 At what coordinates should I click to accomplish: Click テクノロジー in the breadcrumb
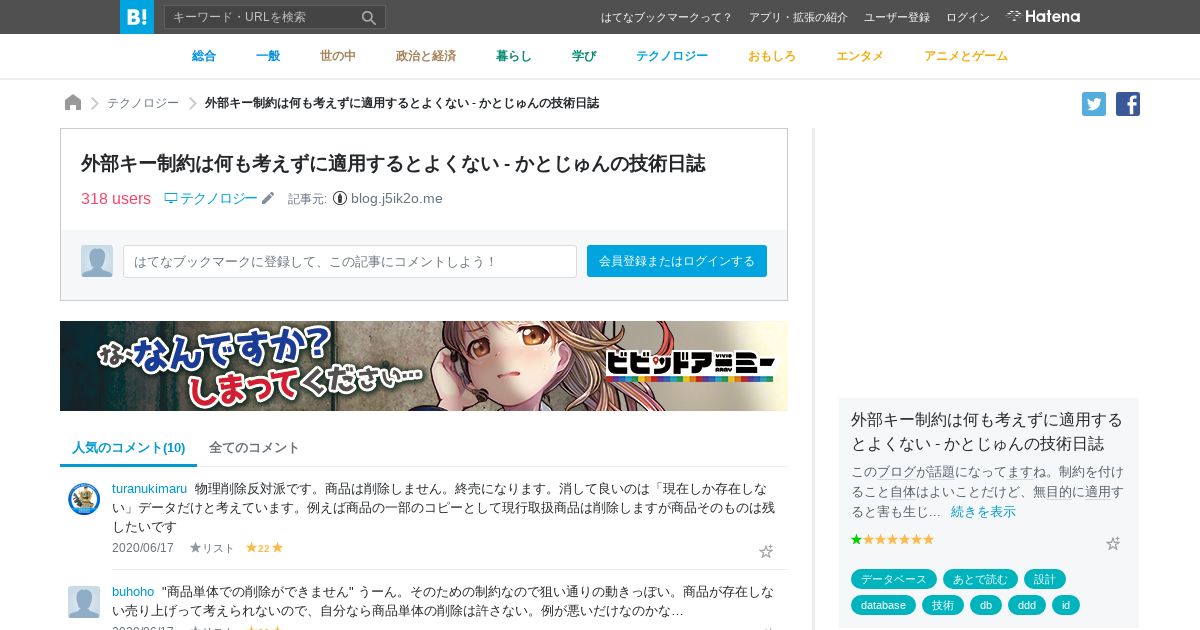click(143, 103)
